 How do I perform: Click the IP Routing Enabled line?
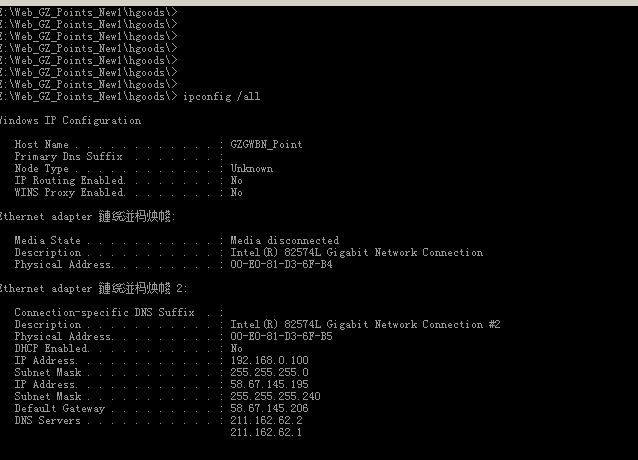[129, 181]
